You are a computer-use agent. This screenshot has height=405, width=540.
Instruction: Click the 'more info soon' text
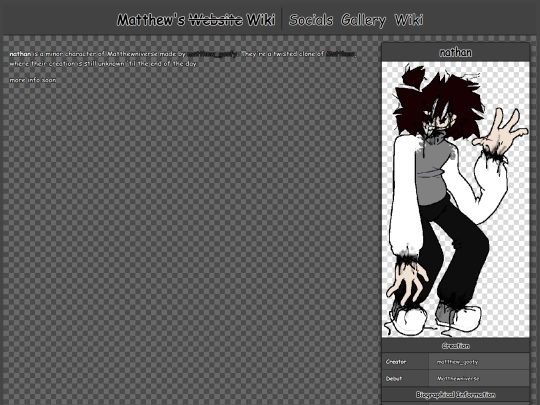coord(33,80)
